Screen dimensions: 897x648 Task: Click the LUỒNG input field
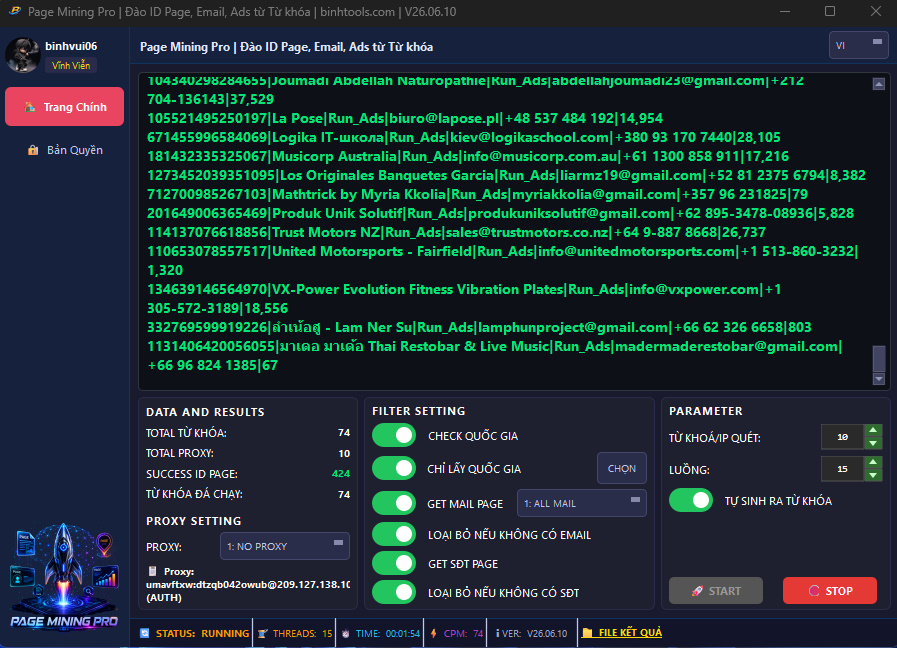click(842, 469)
